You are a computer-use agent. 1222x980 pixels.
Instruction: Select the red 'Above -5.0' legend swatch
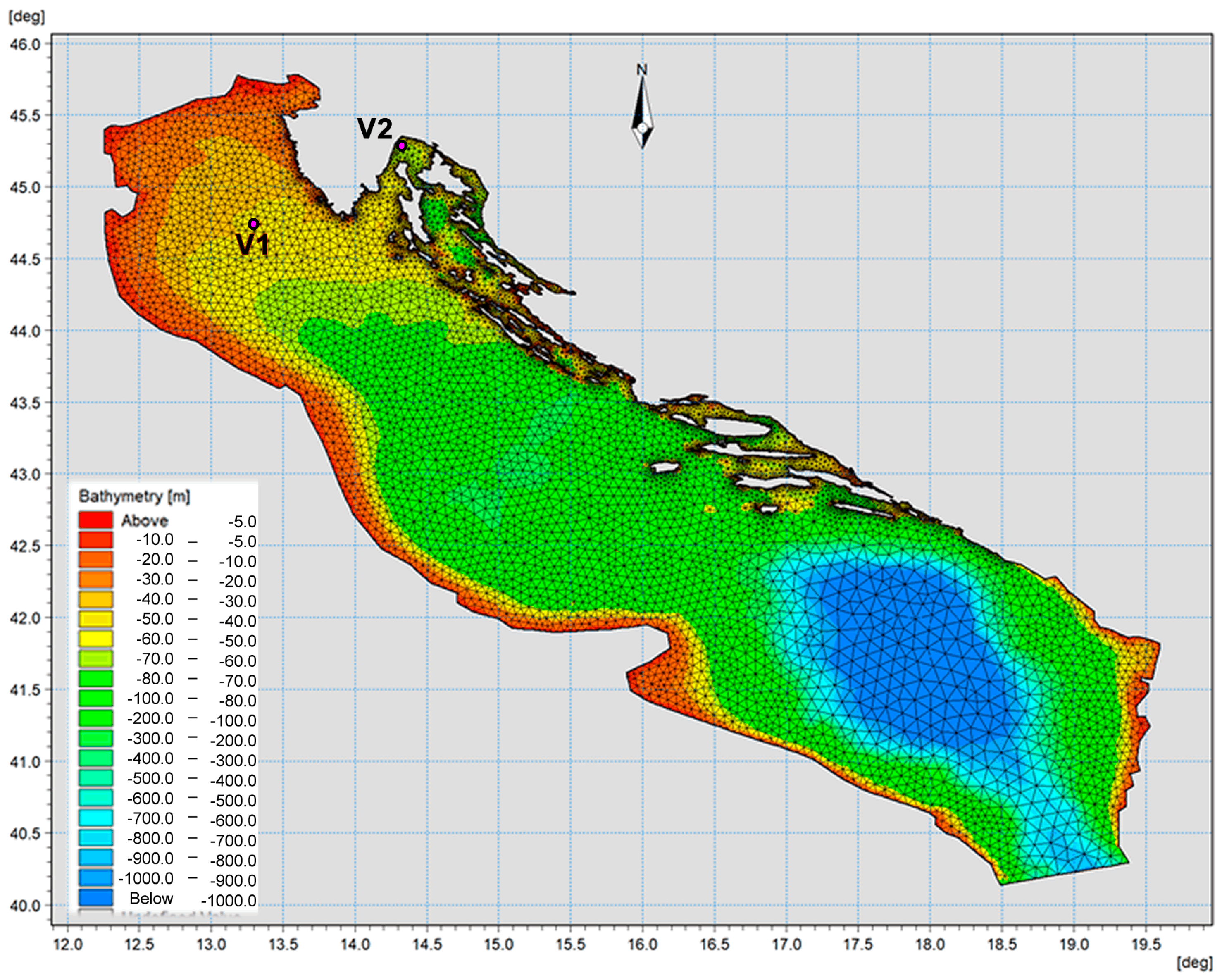[x=95, y=520]
